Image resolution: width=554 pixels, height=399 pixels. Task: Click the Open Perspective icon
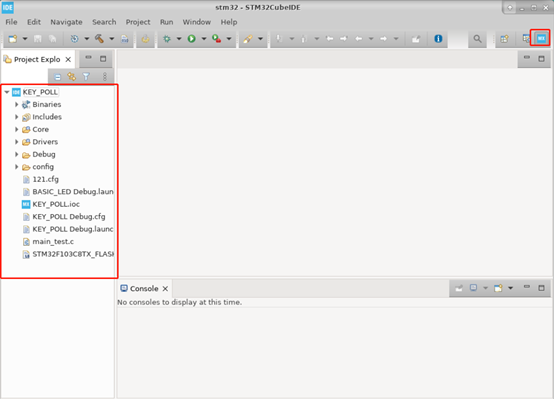(x=504, y=39)
